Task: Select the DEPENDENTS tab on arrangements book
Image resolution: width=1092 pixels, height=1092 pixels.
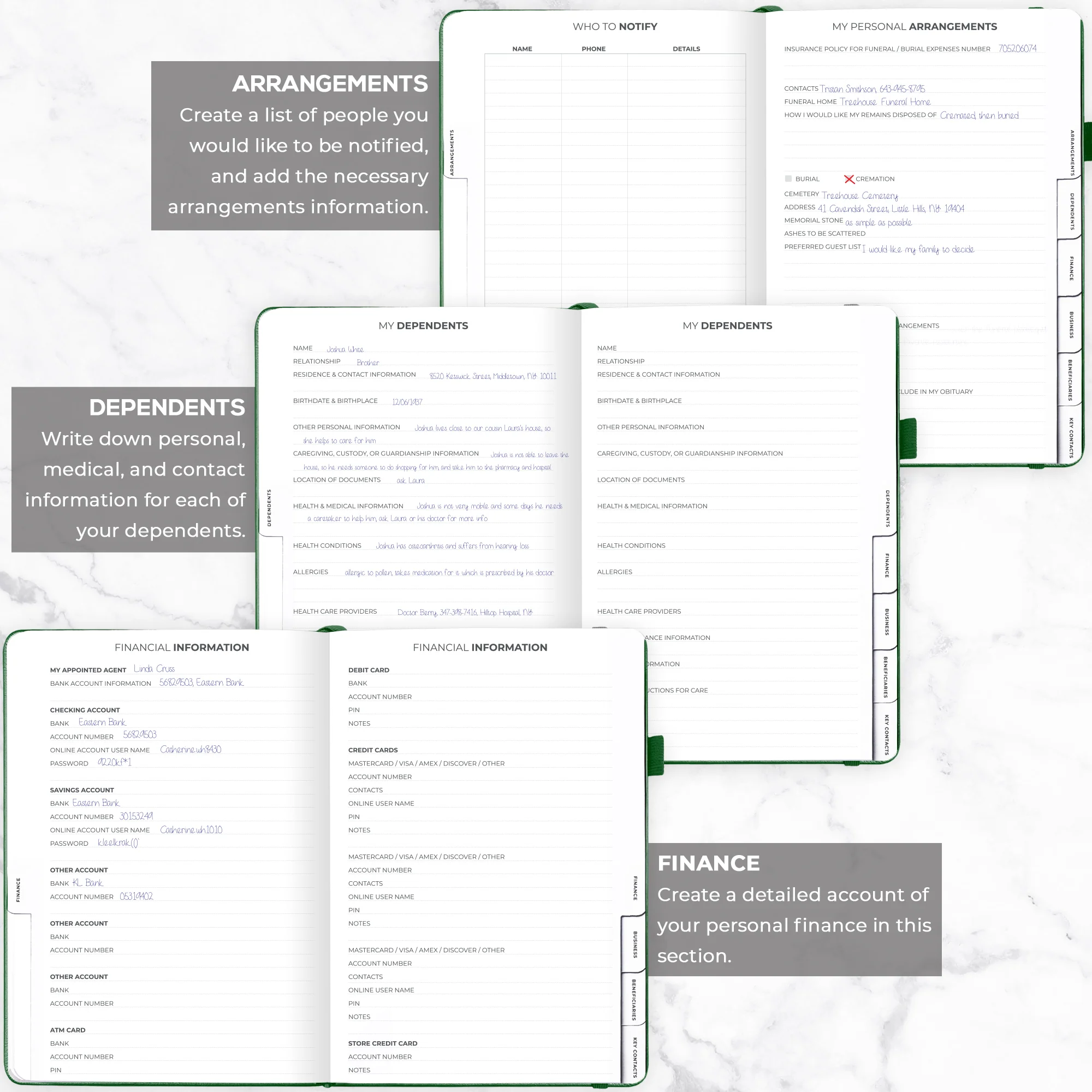Action: tap(1071, 211)
